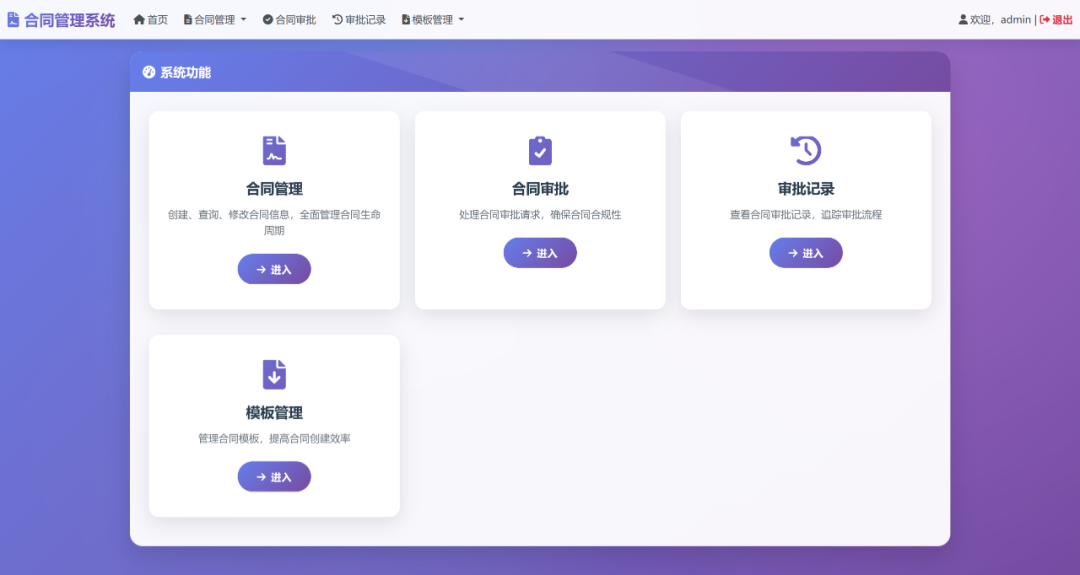Click the 合同管理系统 logo icon in navbar

[13, 20]
